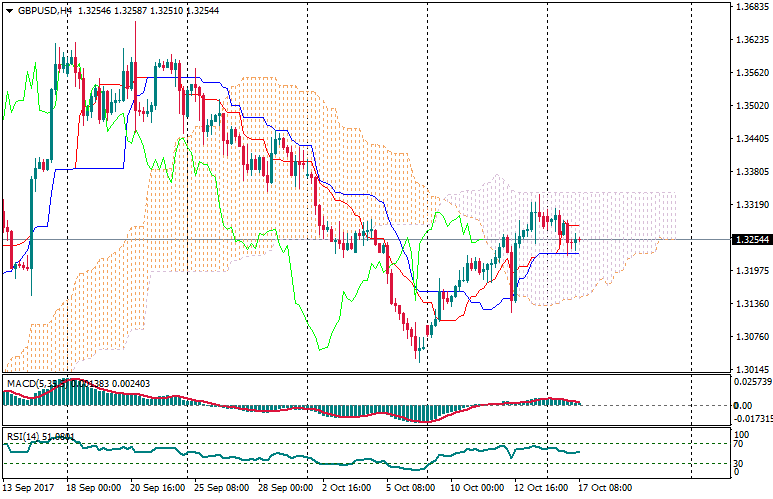Click the 20 Sep 16:00 time label
The width and height of the screenshot is (773, 499).
pyautogui.click(x=156, y=488)
